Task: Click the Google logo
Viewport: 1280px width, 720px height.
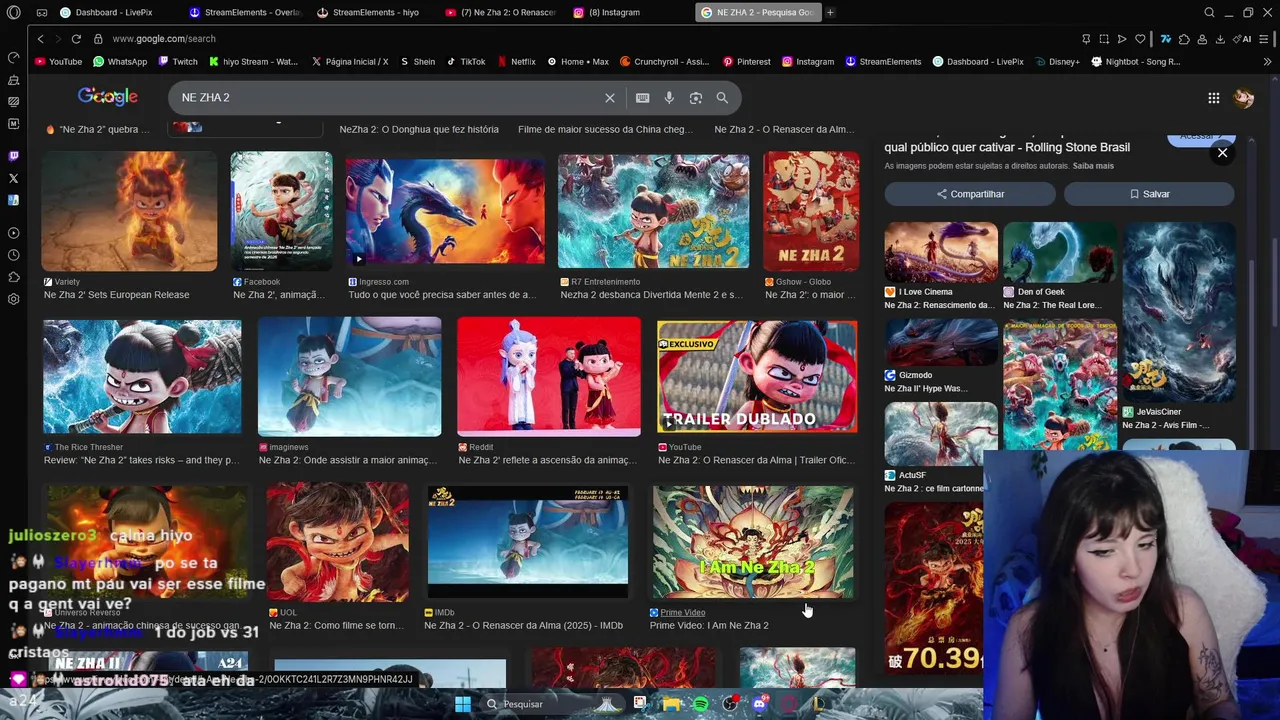Action: click(x=107, y=97)
